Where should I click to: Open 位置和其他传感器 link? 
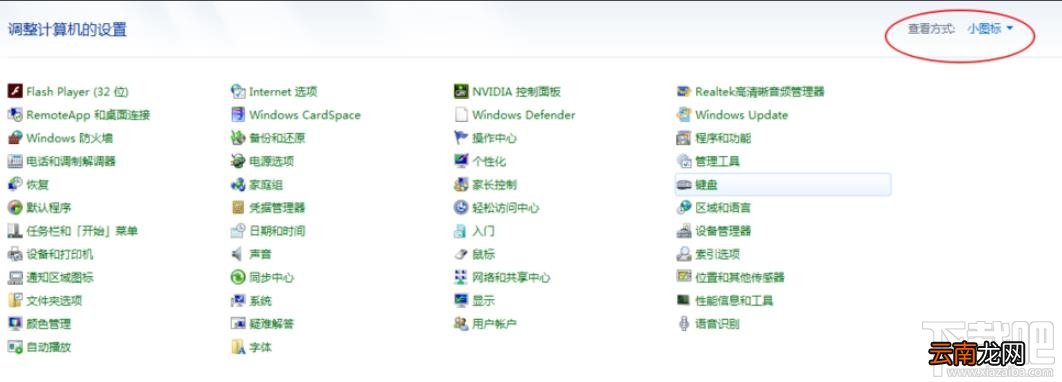[x=740, y=277]
